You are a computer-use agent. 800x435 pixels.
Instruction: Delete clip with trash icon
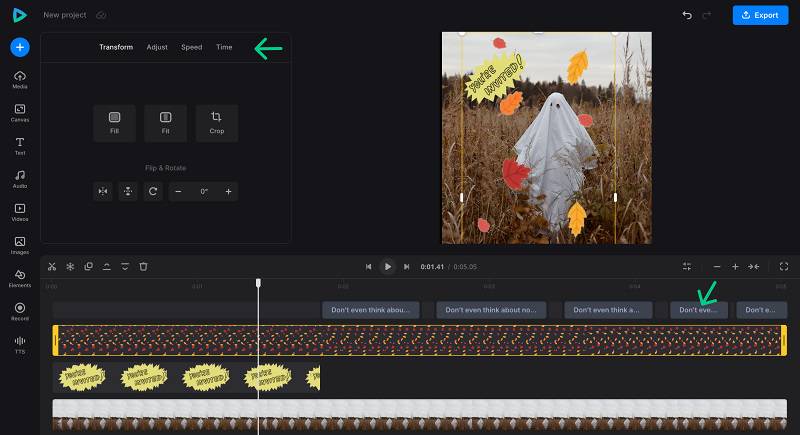click(x=143, y=266)
